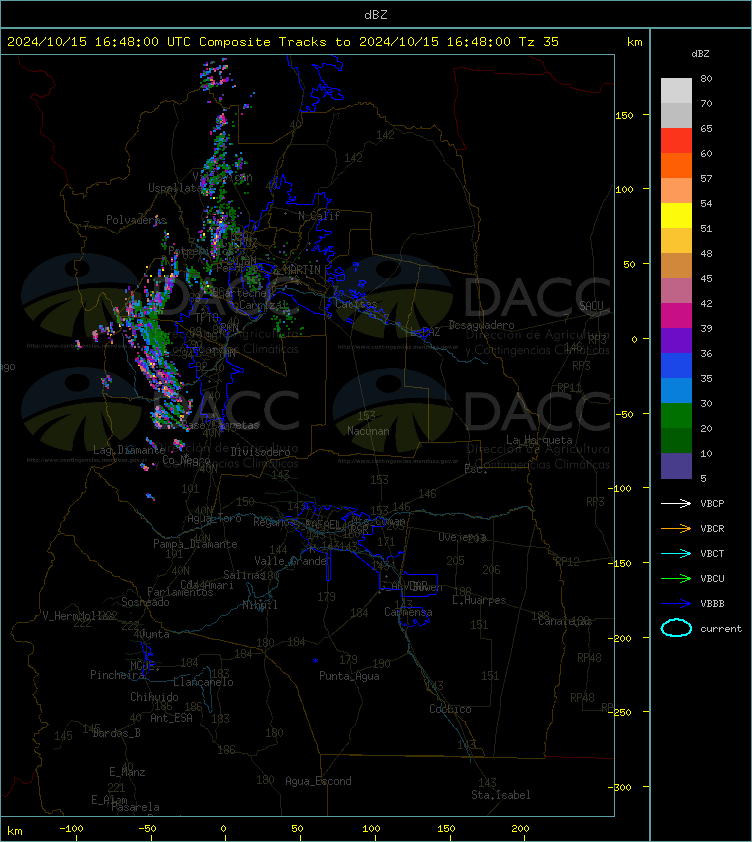The height and width of the screenshot is (842, 752).
Task: Click the 'Ant_ESA' map label
Action: tap(171, 717)
